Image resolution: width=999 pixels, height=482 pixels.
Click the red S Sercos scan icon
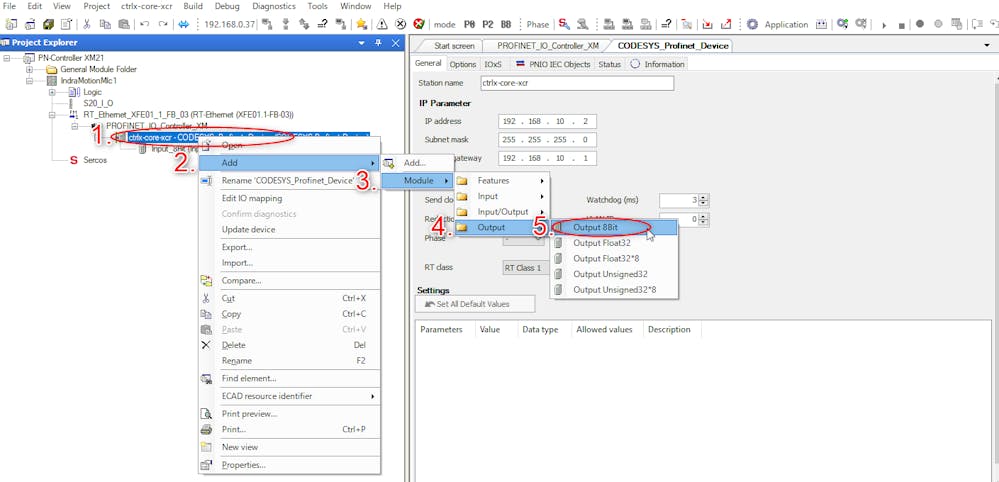click(x=564, y=24)
